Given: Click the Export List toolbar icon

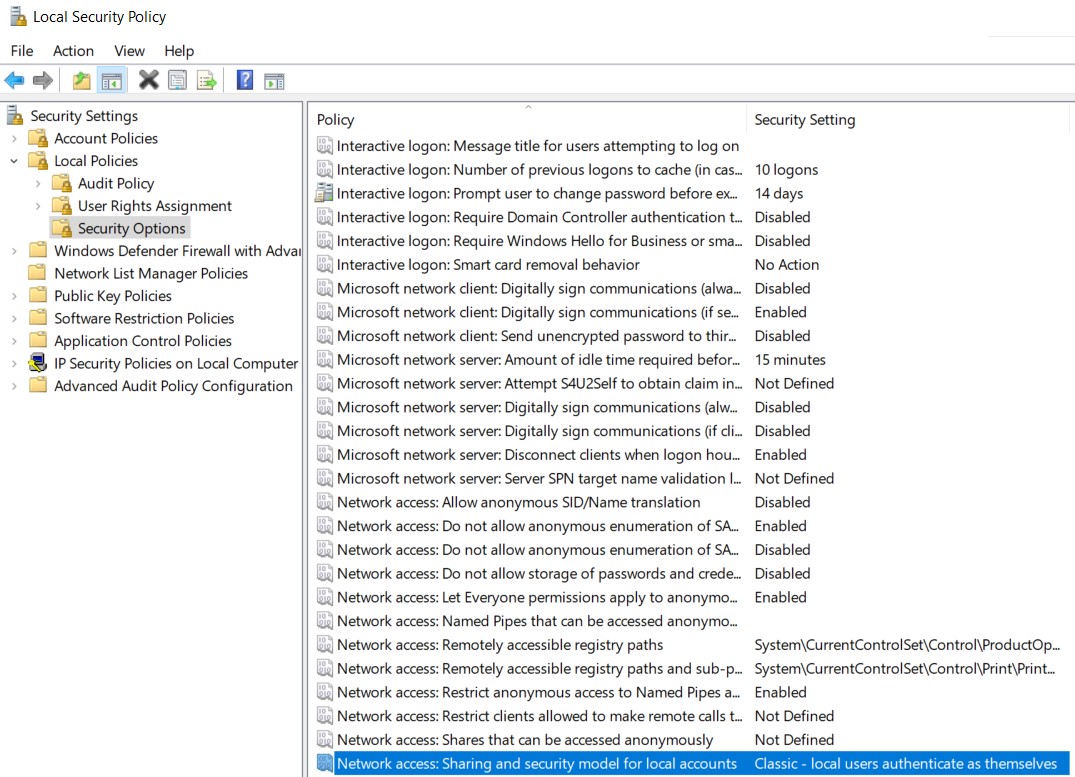Looking at the screenshot, I should [x=207, y=81].
